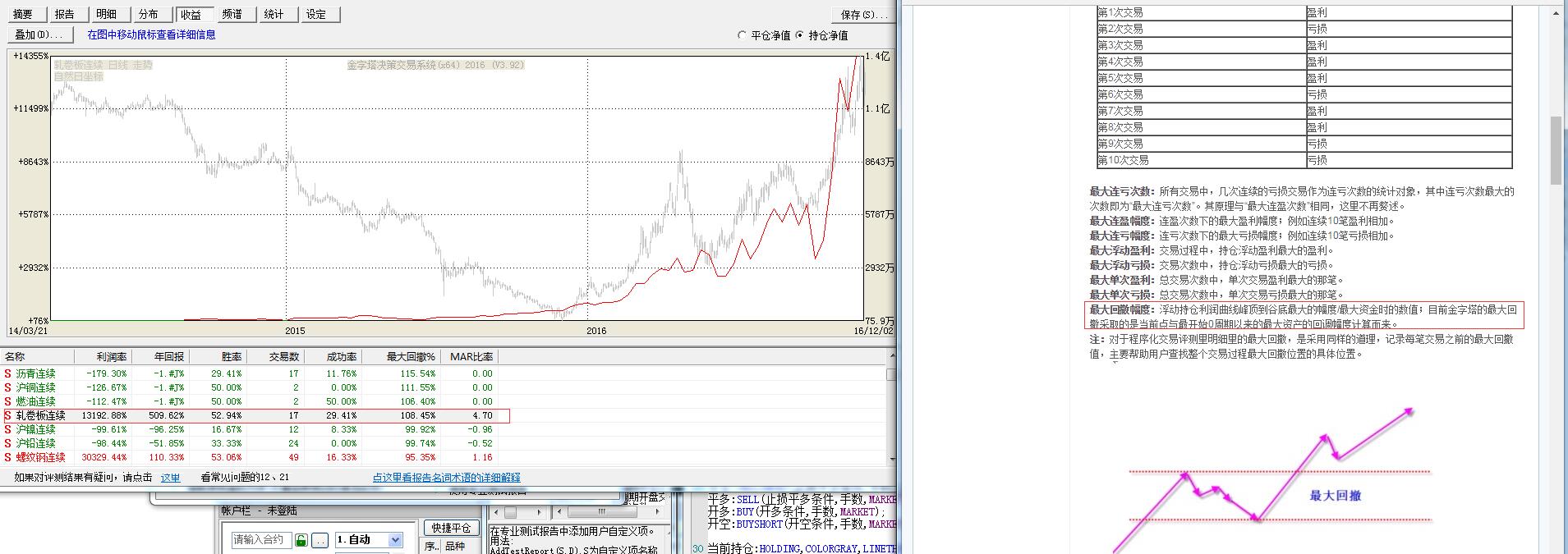Open the 设定 tab
Image resolution: width=1568 pixels, height=554 pixels.
(316, 15)
